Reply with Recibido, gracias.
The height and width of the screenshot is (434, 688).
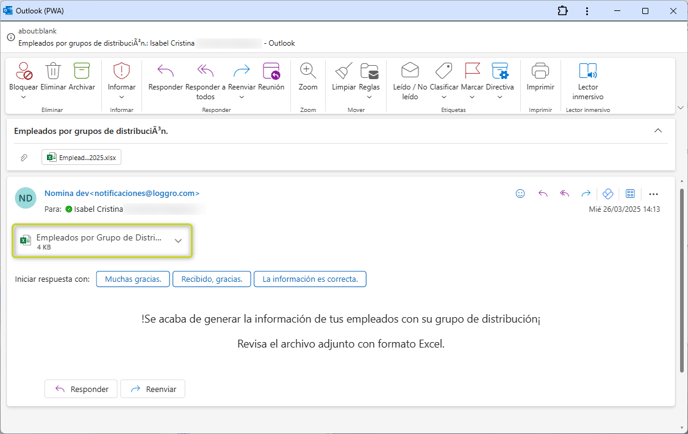click(x=211, y=279)
